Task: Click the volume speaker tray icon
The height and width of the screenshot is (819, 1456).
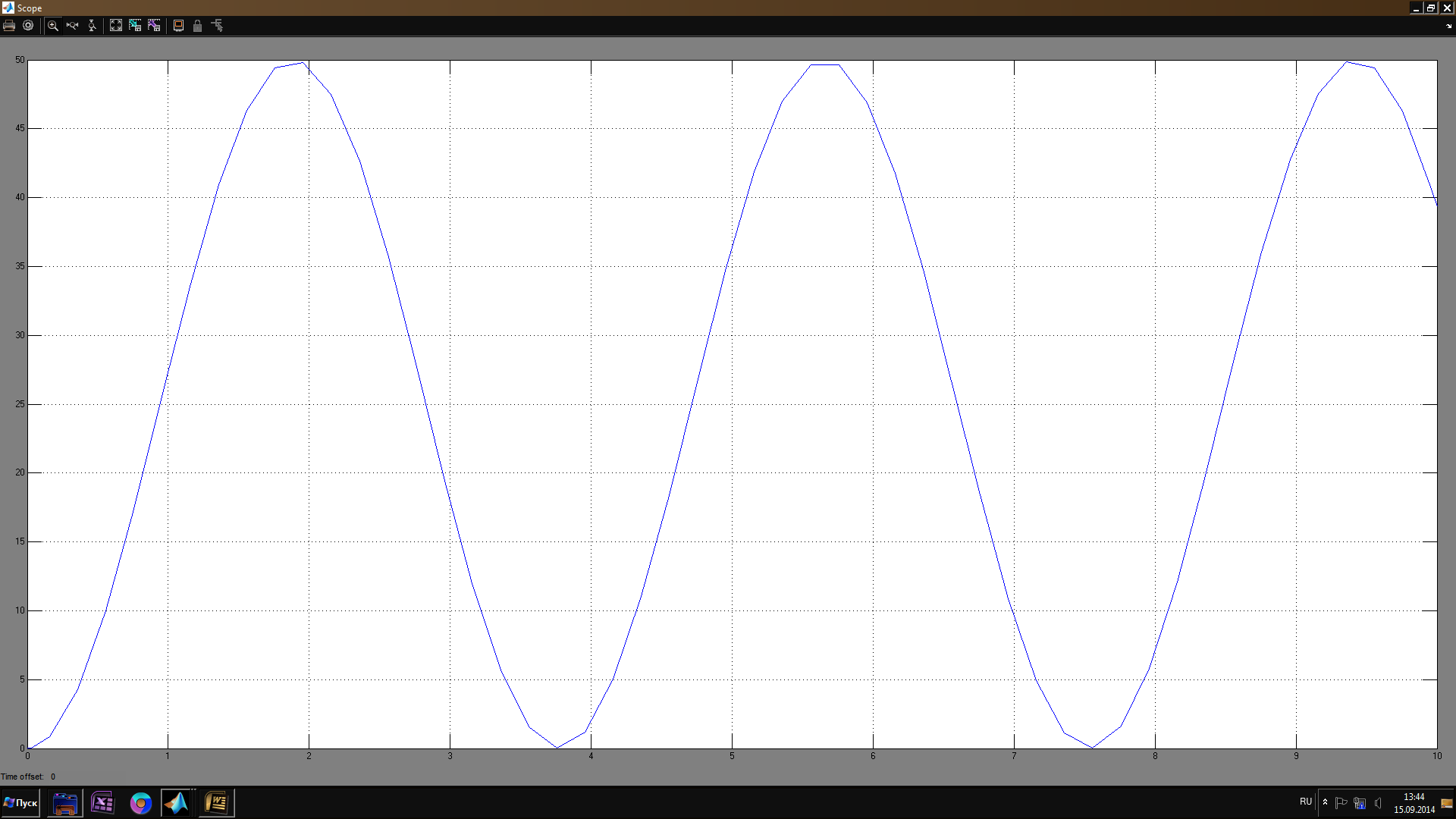Action: [x=1378, y=802]
